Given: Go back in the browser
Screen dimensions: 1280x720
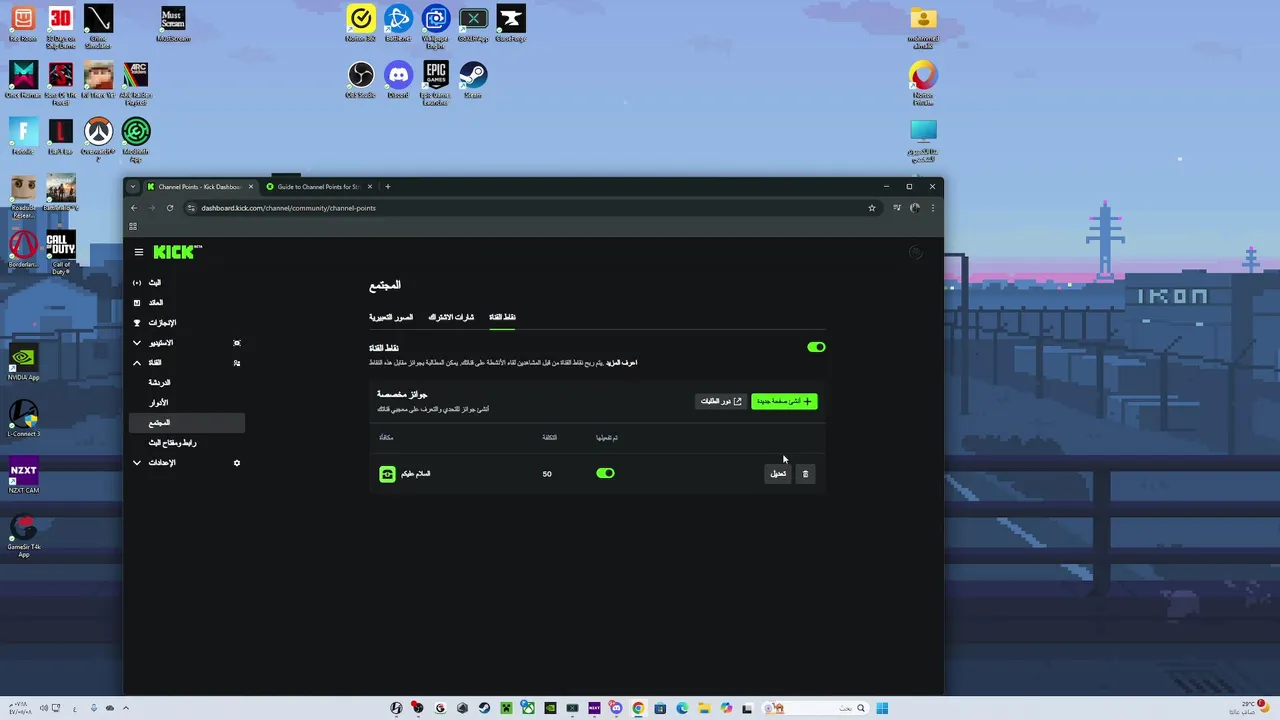Looking at the screenshot, I should click(x=134, y=208).
